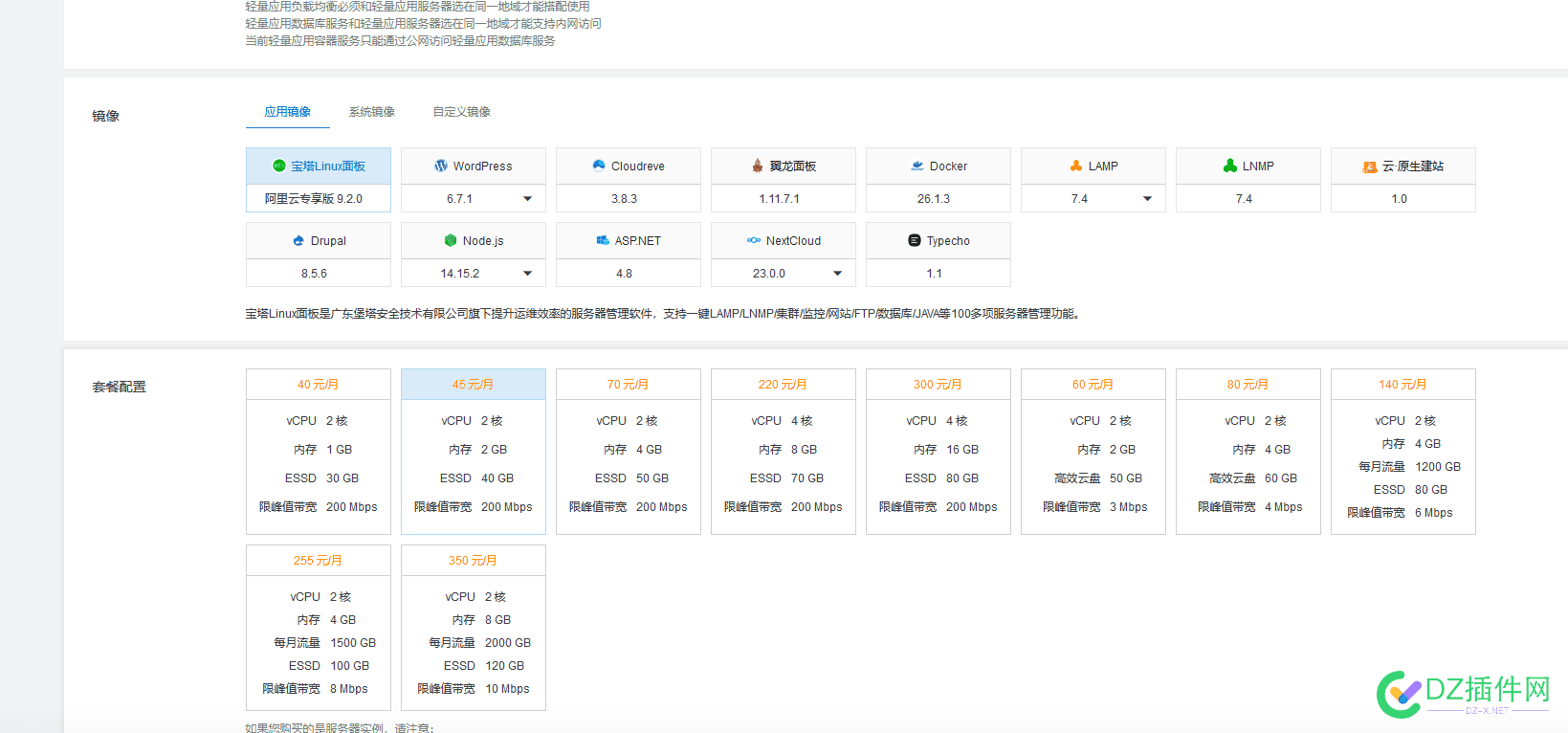Select the LNMP green icon
This screenshot has height=733, width=1568.
[x=1230, y=166]
